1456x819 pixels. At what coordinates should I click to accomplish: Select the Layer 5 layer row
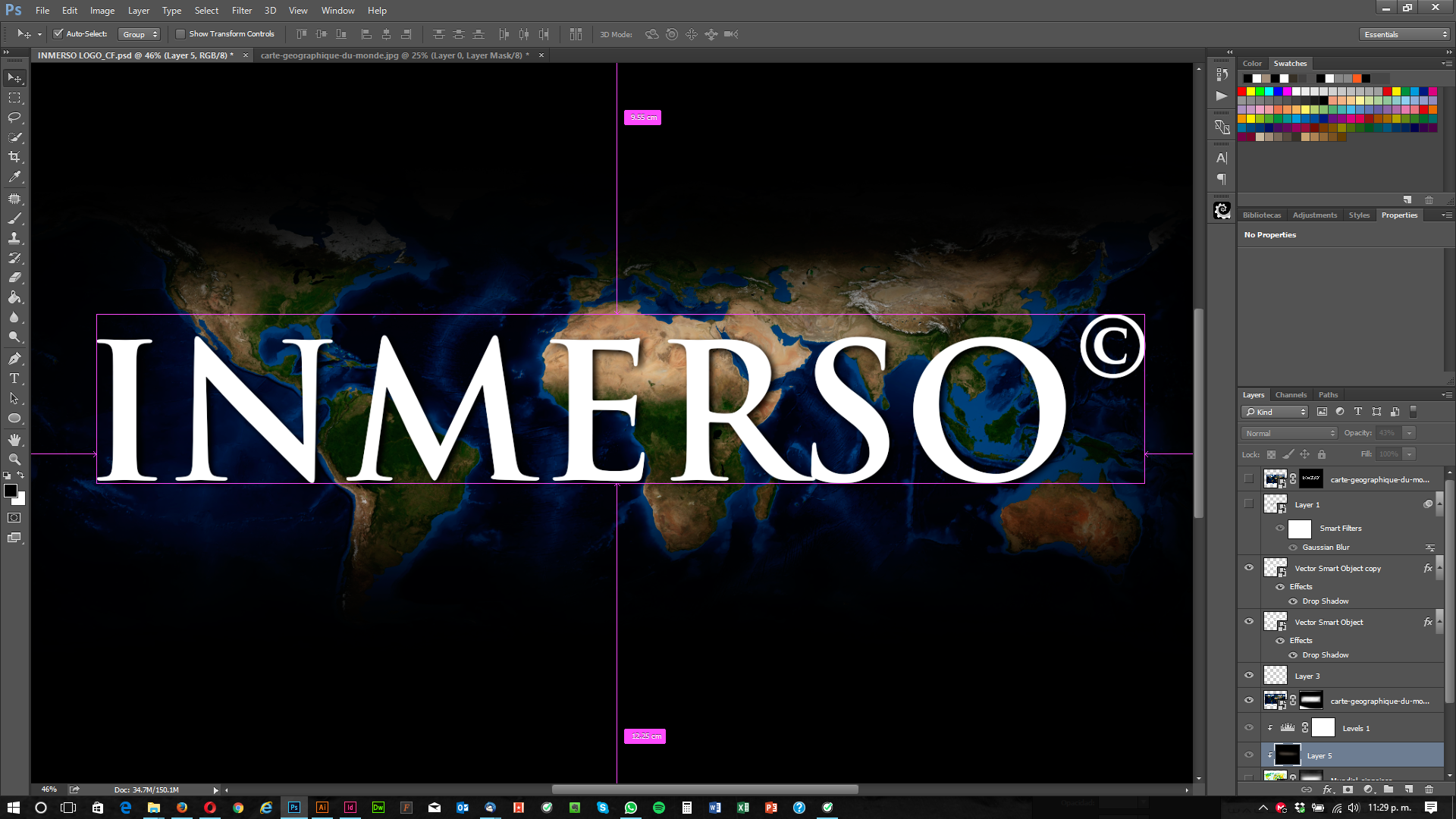pos(1352,755)
